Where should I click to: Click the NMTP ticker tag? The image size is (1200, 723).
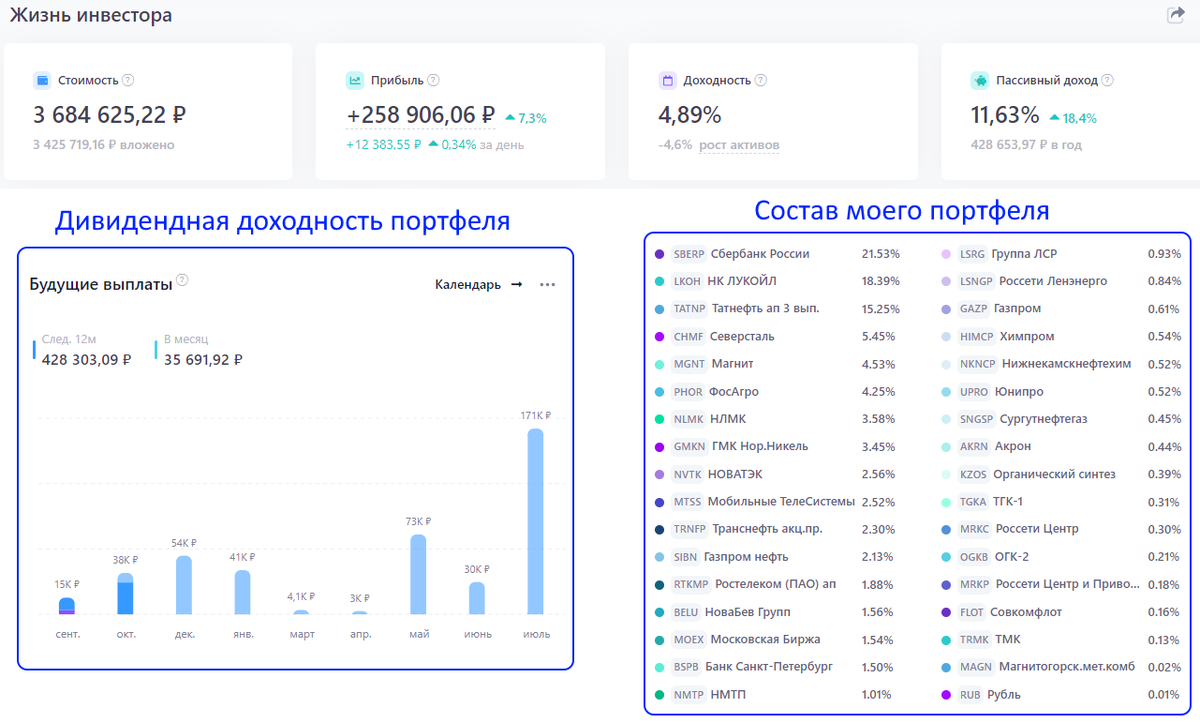click(688, 695)
